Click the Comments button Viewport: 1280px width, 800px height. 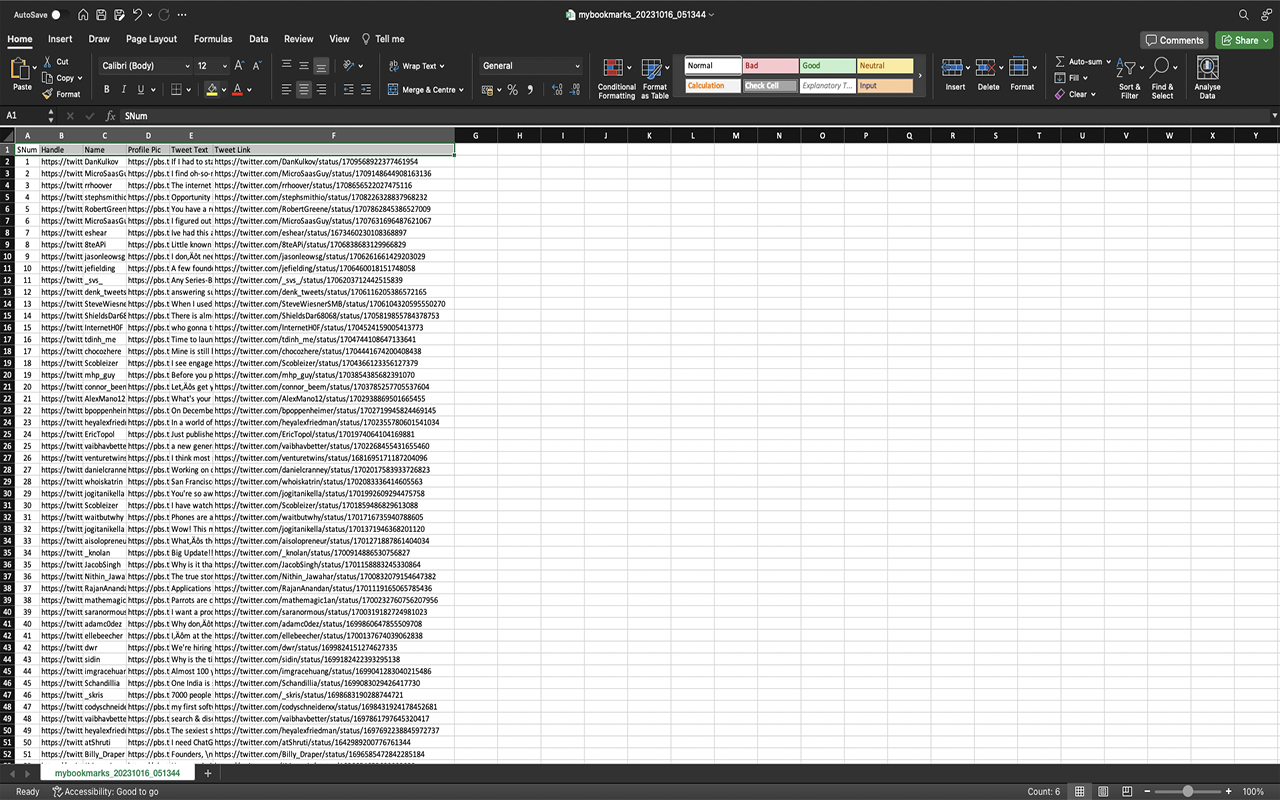(x=1175, y=40)
